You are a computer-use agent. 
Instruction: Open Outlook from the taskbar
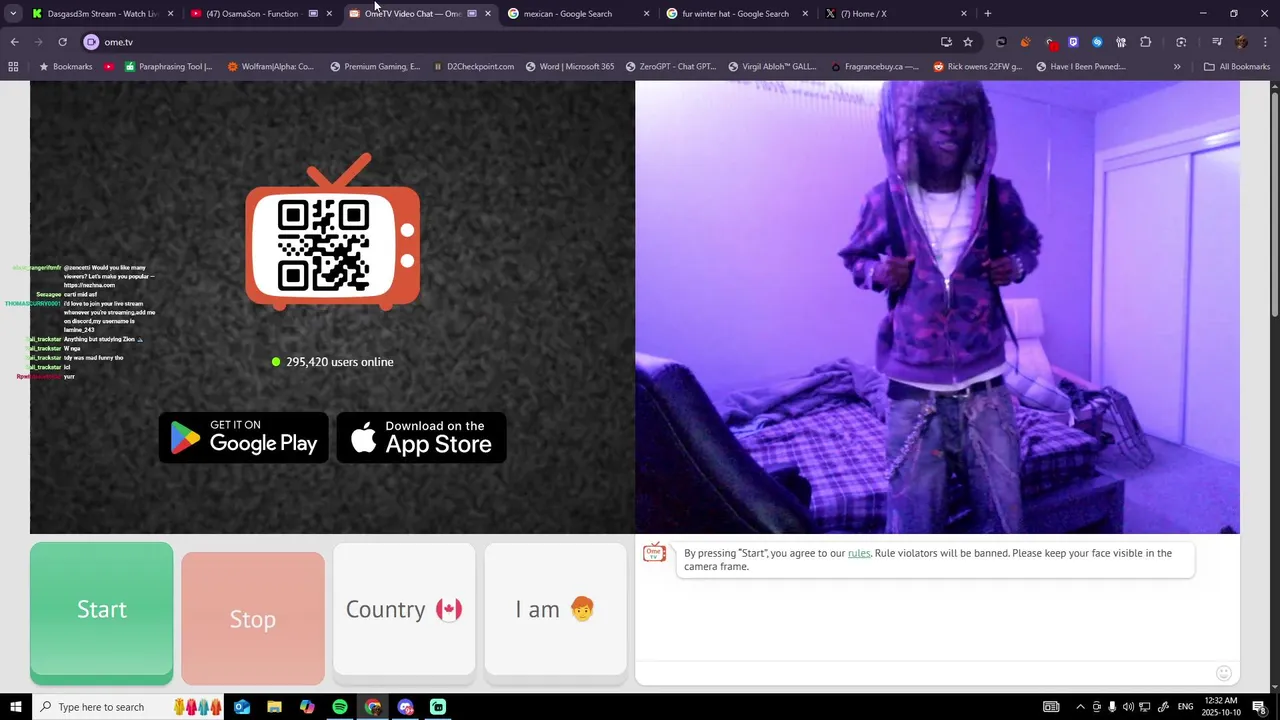click(242, 707)
